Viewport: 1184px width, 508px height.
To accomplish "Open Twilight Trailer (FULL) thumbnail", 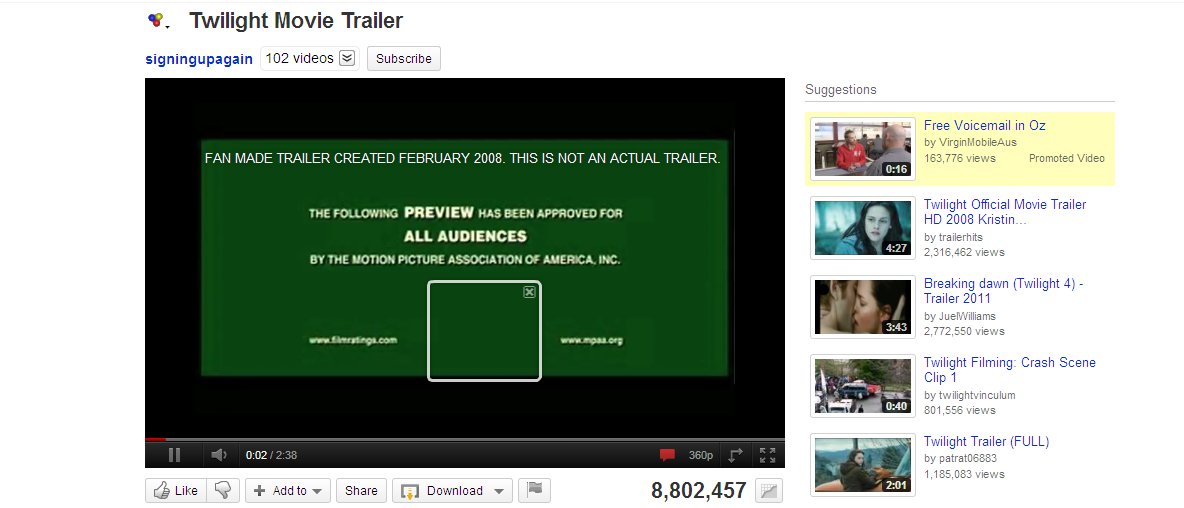I will (x=862, y=465).
